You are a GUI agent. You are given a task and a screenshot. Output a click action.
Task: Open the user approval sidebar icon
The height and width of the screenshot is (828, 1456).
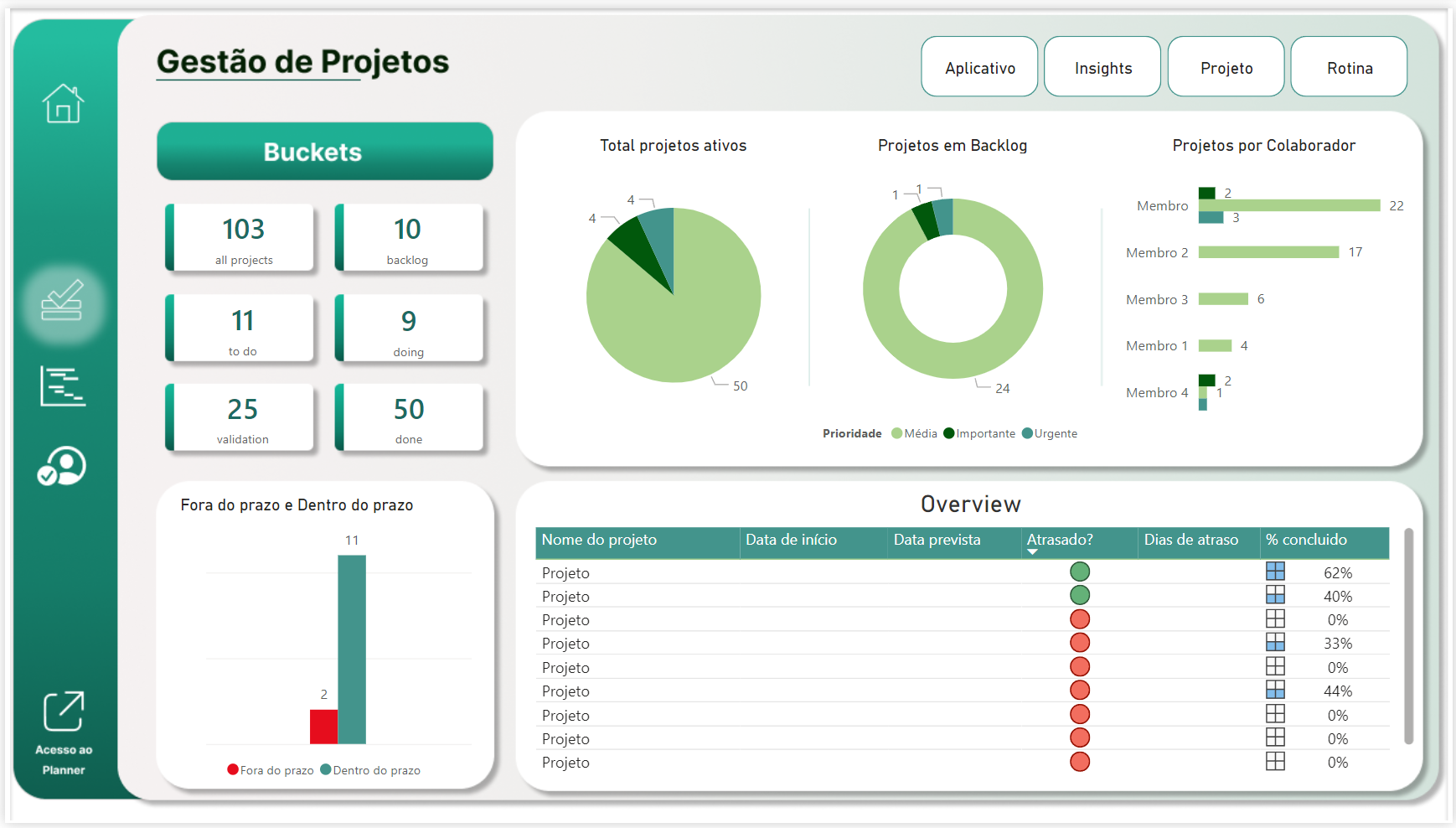coord(62,466)
